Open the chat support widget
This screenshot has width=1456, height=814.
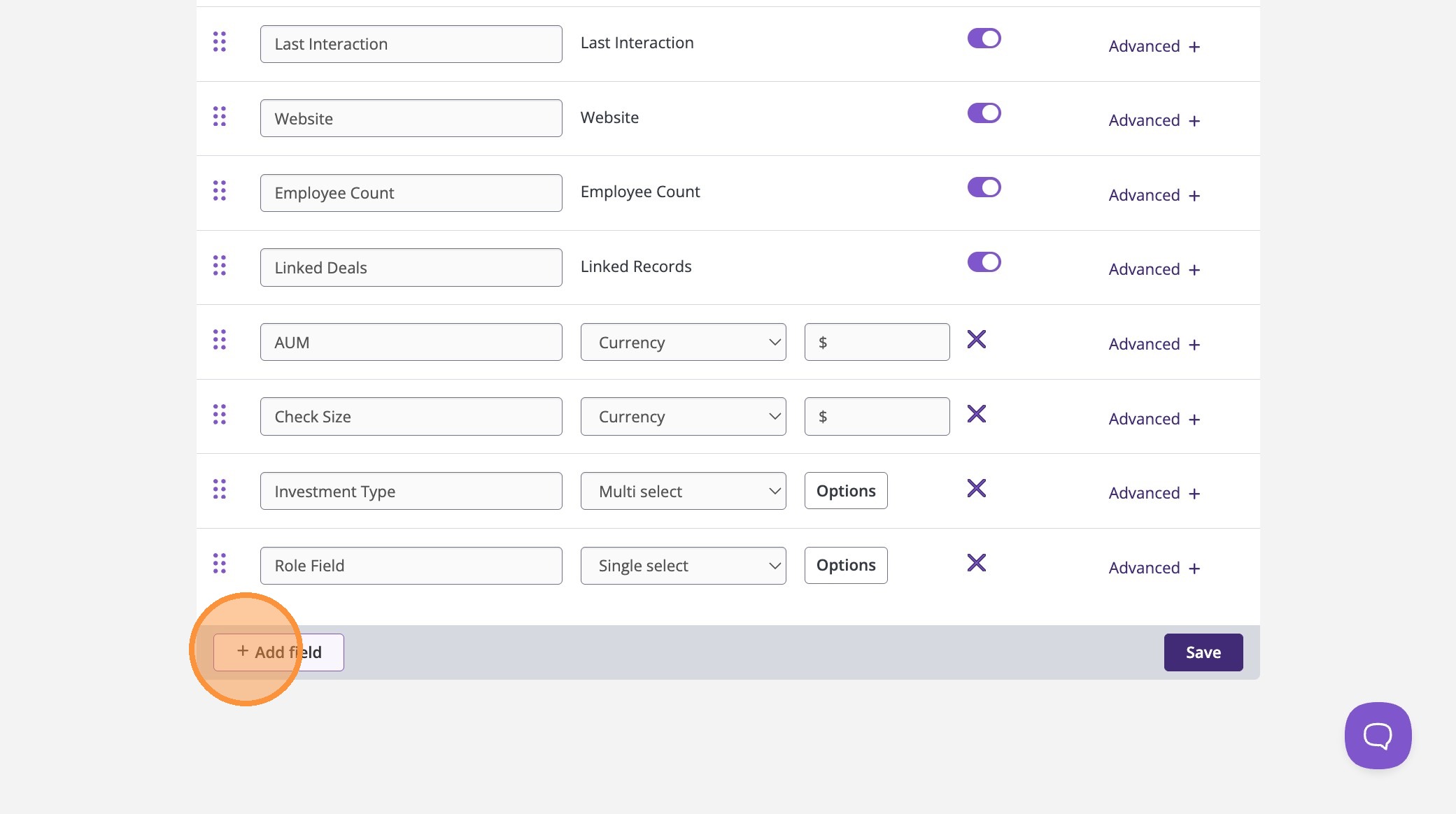1377,736
